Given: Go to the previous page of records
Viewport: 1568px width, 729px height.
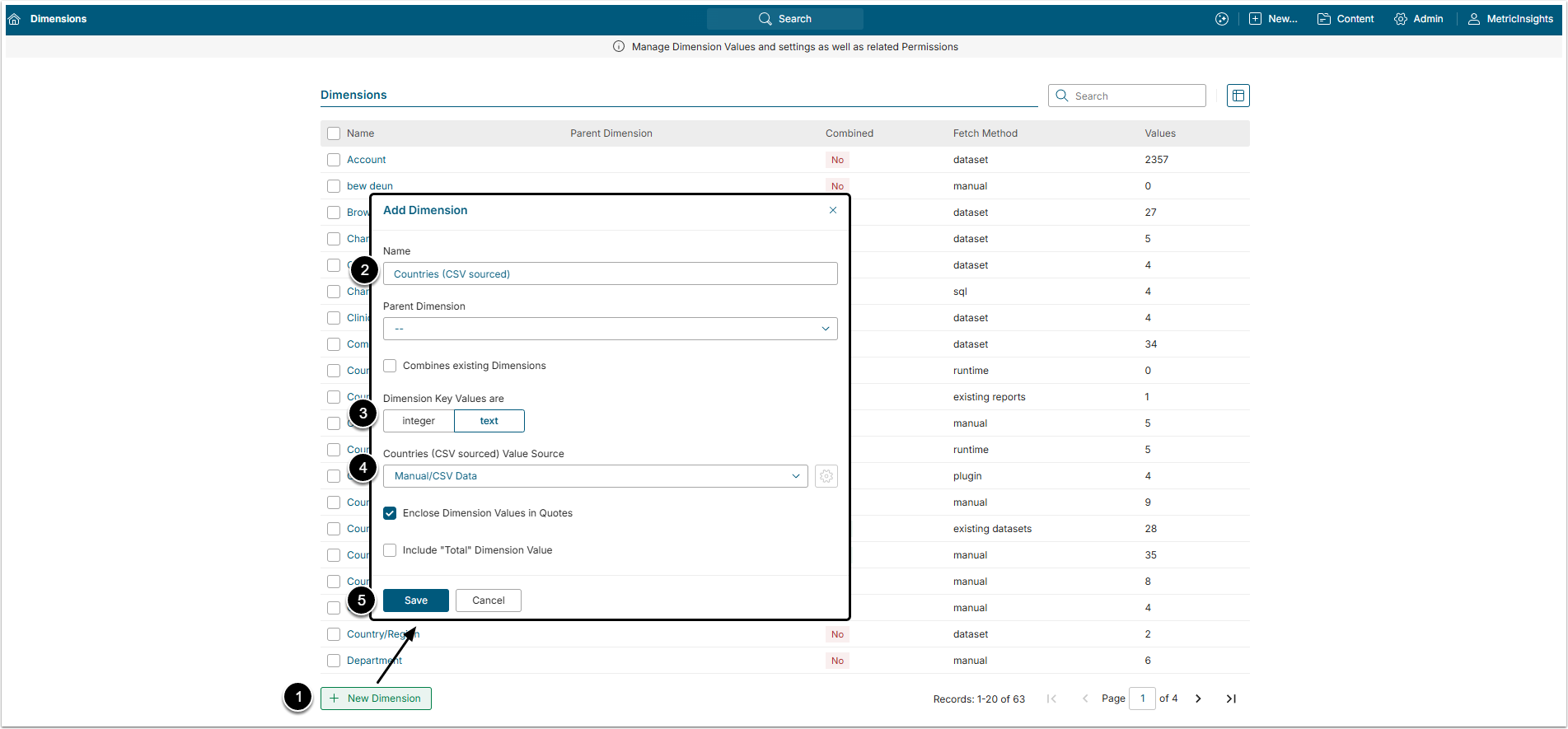Looking at the screenshot, I should point(1085,699).
